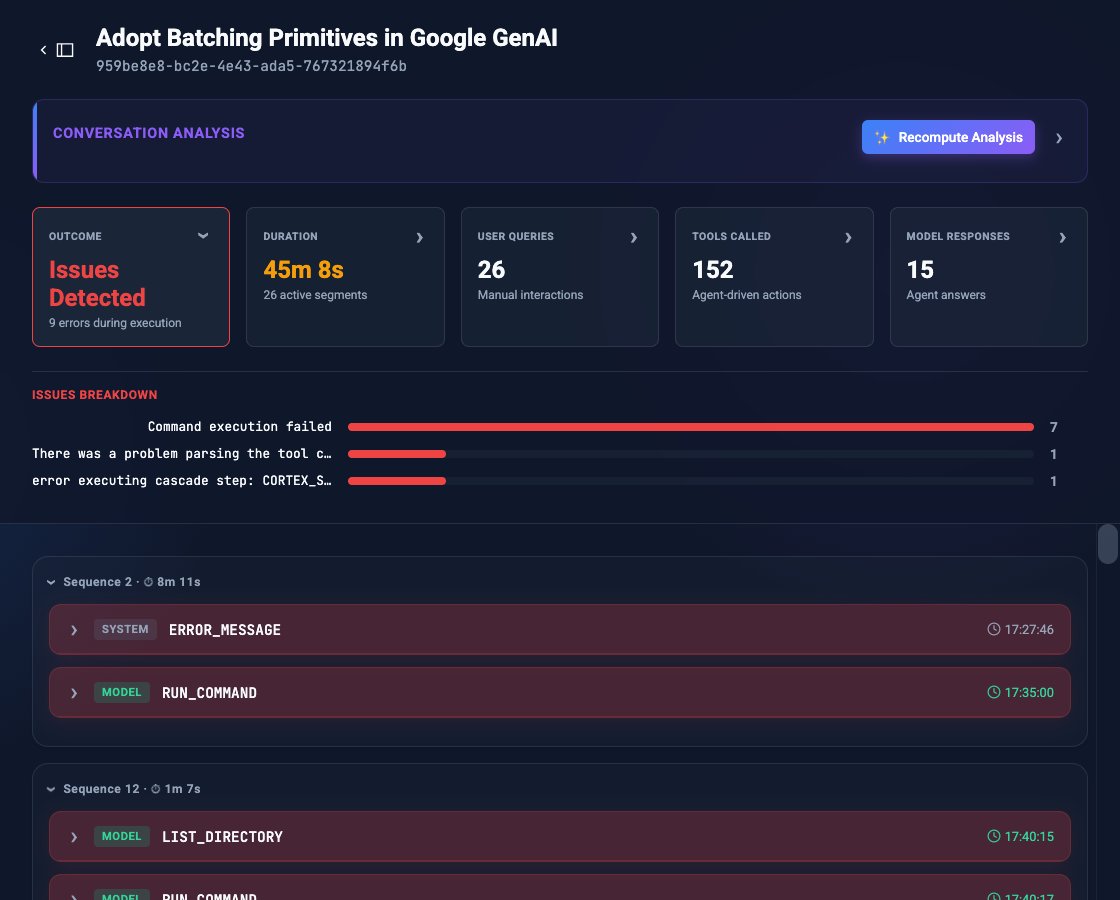Click the scrollbar thumb on the right
1120x900 pixels.
(x=1108, y=544)
